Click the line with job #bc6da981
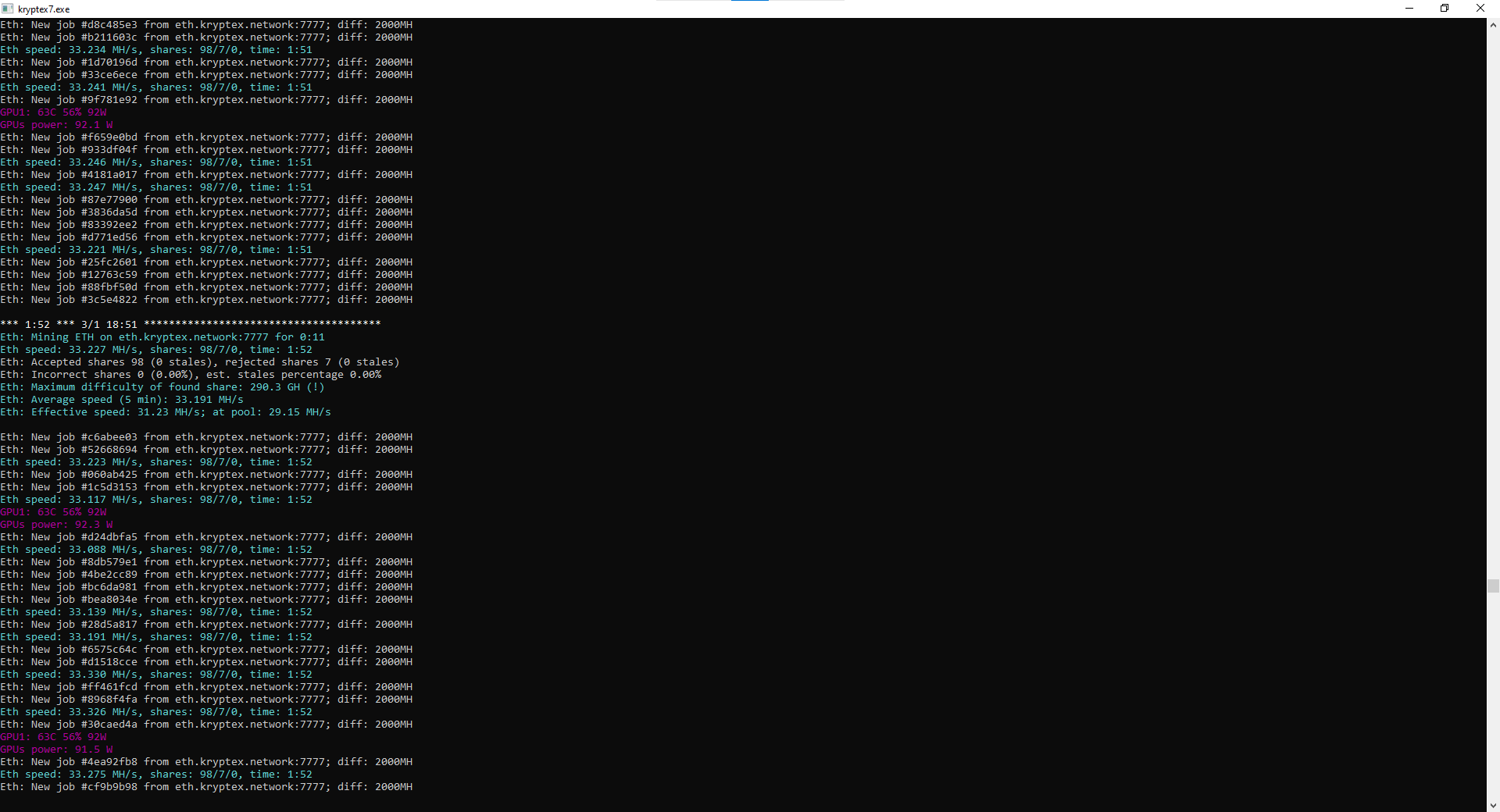Image resolution: width=1500 pixels, height=812 pixels. coord(206,587)
